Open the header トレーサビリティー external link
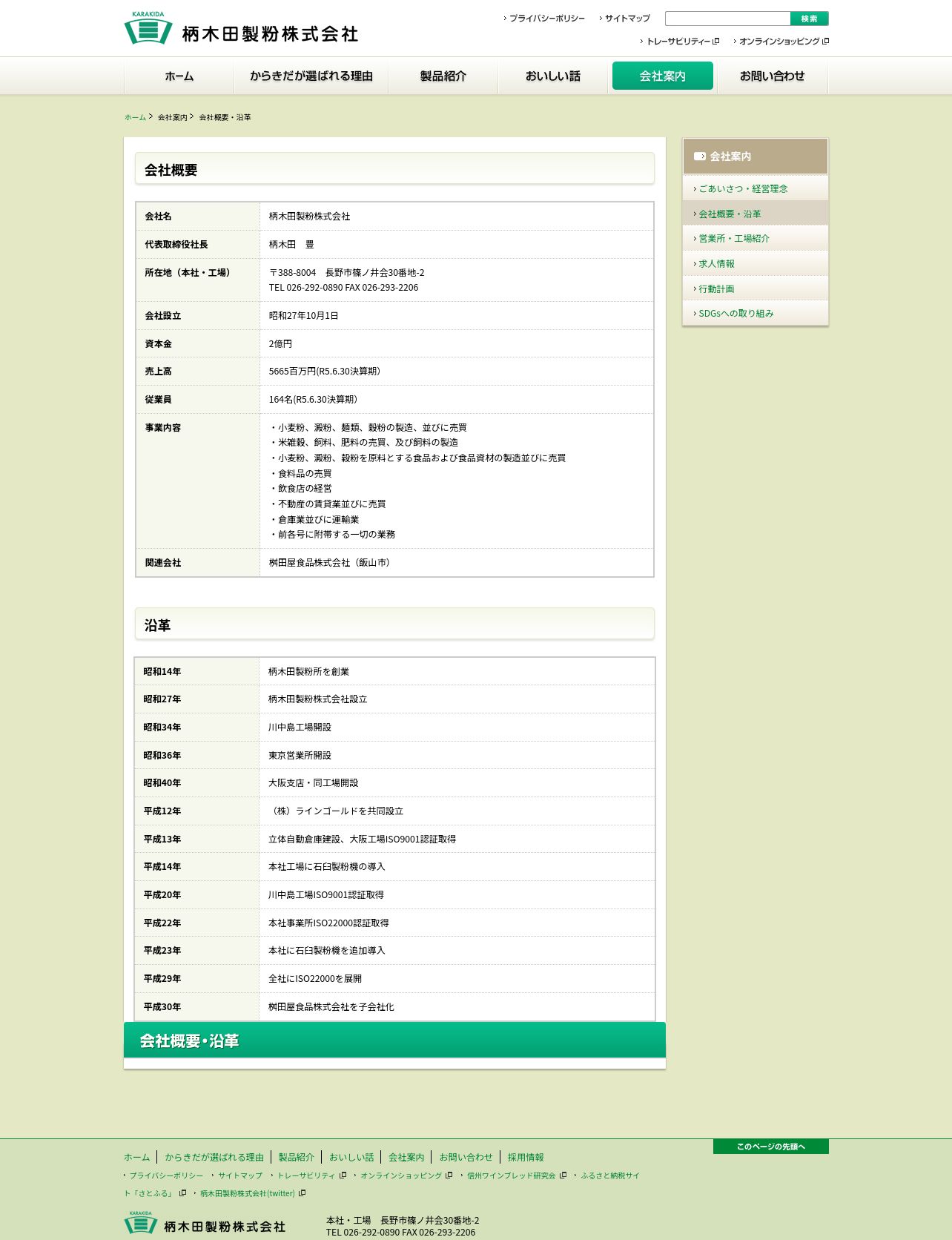Image resolution: width=952 pixels, height=1240 pixels. pos(679,42)
